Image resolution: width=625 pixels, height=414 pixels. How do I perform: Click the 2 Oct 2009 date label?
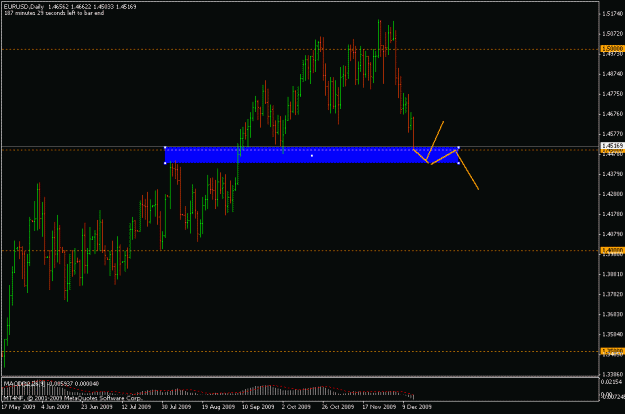[296, 407]
